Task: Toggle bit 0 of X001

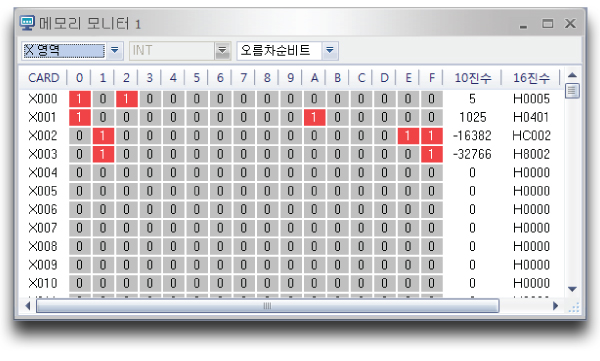Action: click(x=80, y=117)
